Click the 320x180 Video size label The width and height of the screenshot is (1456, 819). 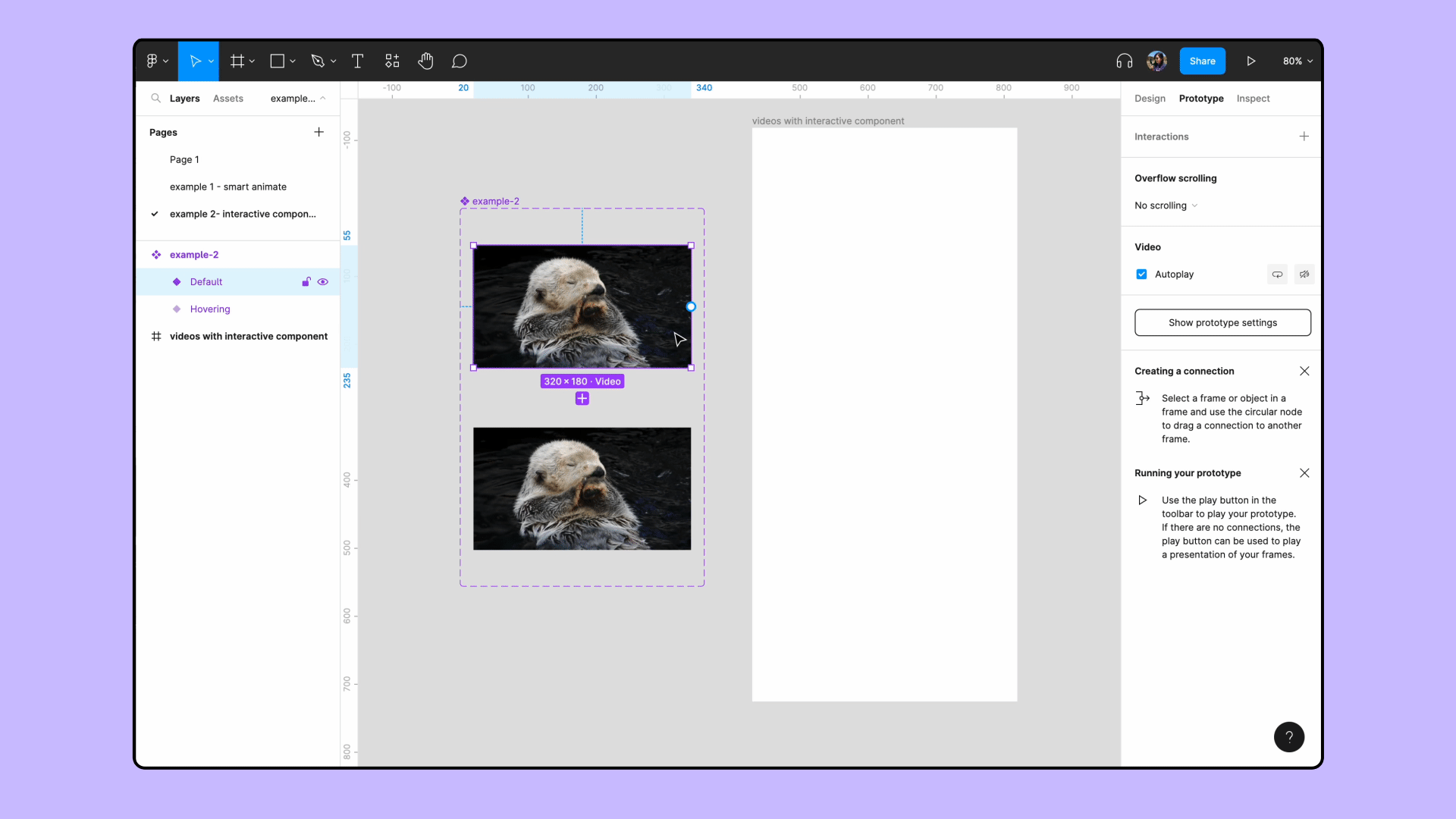[582, 381]
